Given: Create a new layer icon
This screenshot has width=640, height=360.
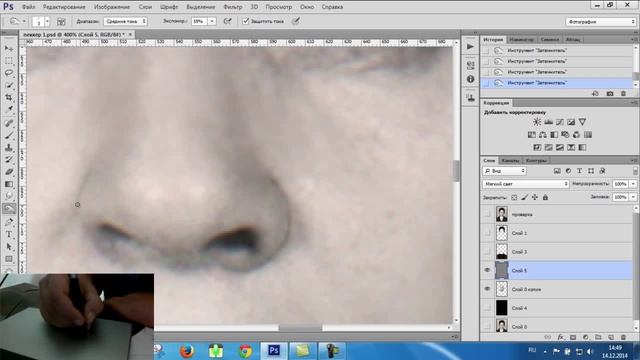Looking at the screenshot, I should 611,337.
